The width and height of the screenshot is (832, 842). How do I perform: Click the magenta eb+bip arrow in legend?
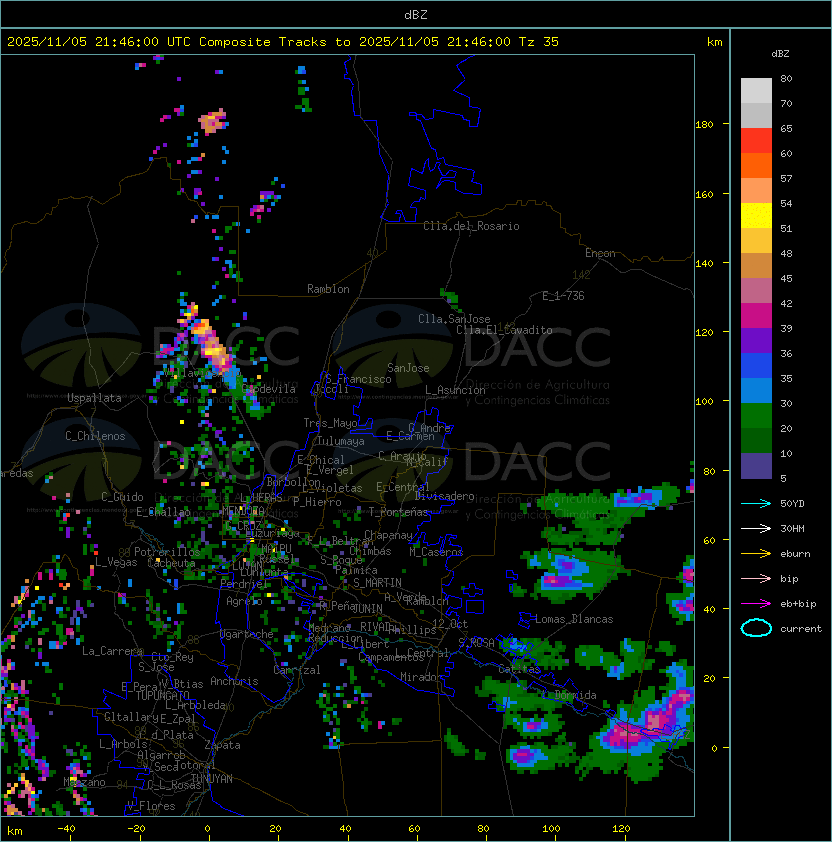click(x=756, y=604)
